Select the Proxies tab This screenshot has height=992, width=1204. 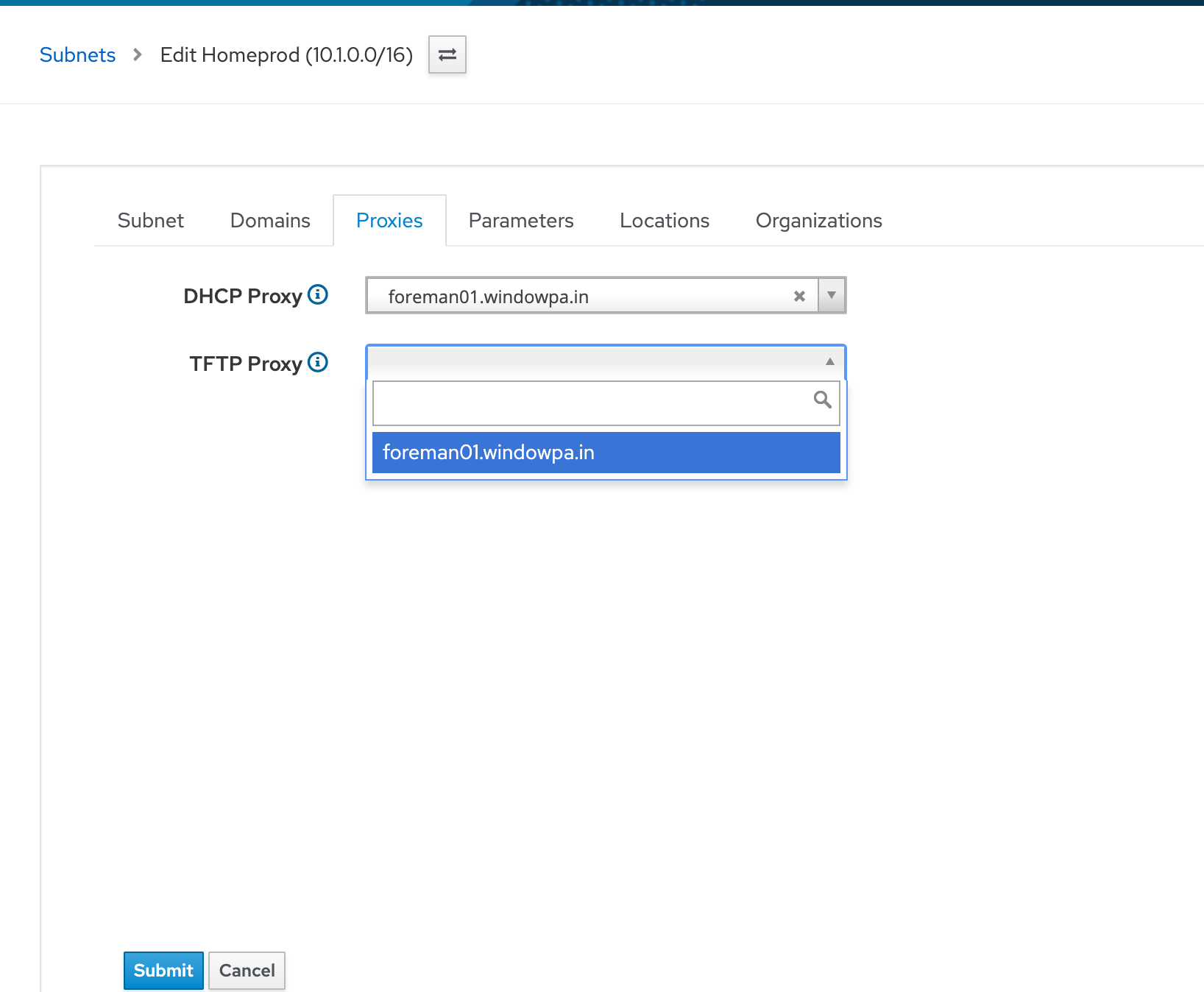pos(389,221)
